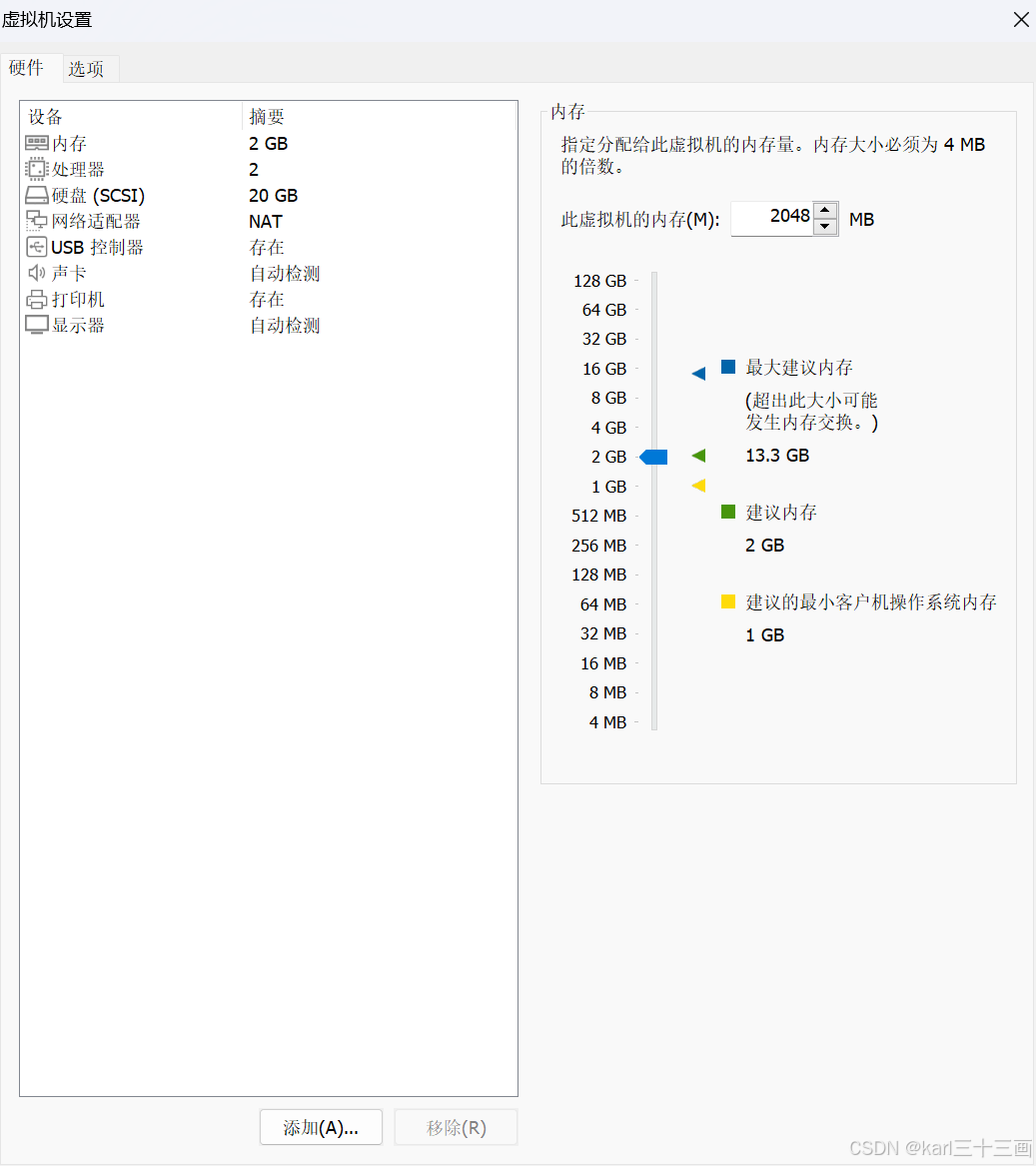Click the memory summary value 2 GB

(269, 144)
